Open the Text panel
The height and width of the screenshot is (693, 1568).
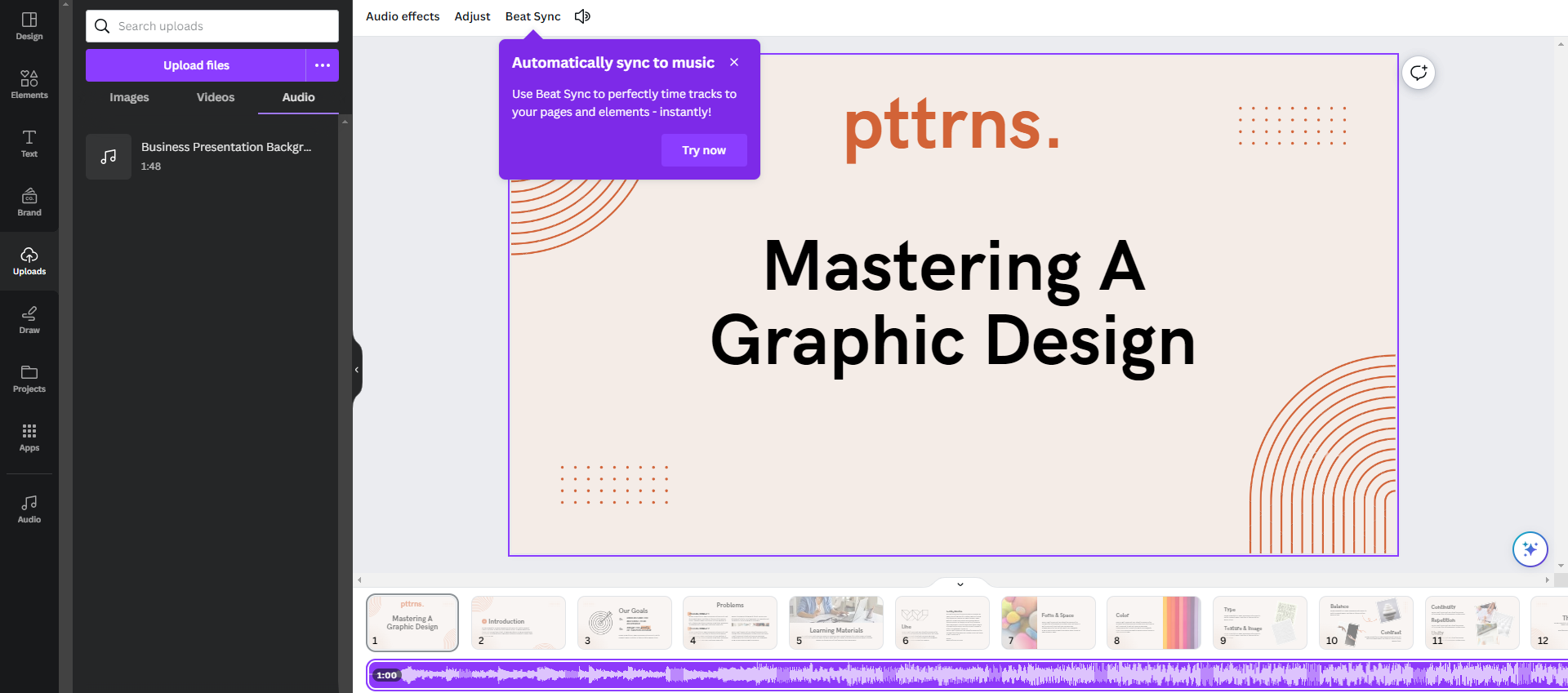tap(29, 144)
